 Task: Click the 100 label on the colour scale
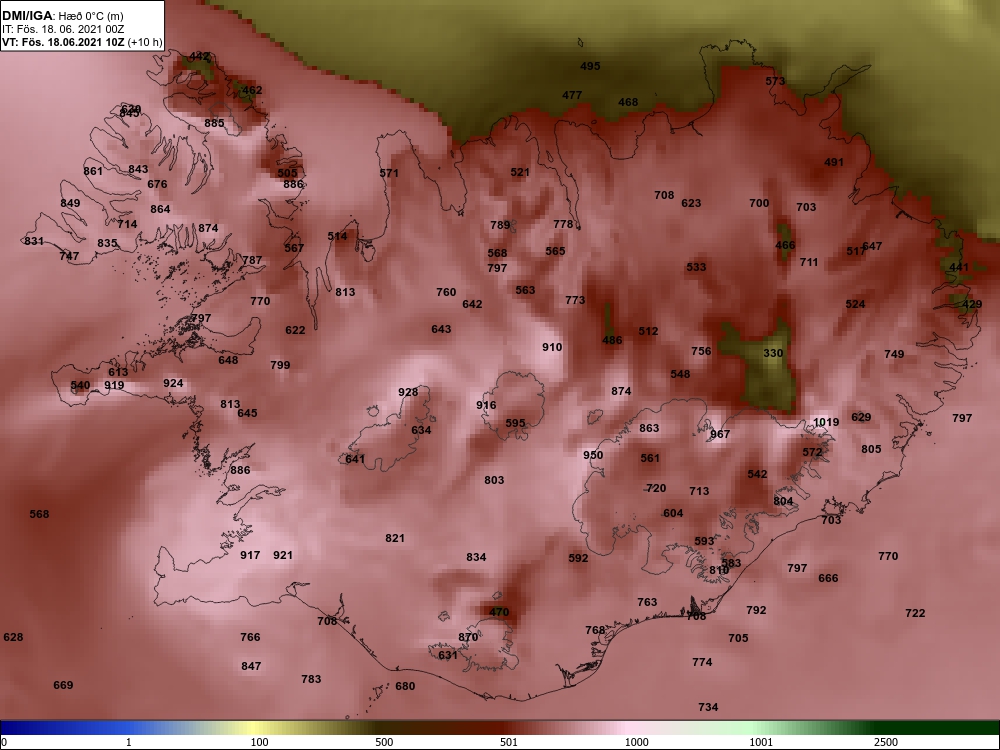coord(260,742)
